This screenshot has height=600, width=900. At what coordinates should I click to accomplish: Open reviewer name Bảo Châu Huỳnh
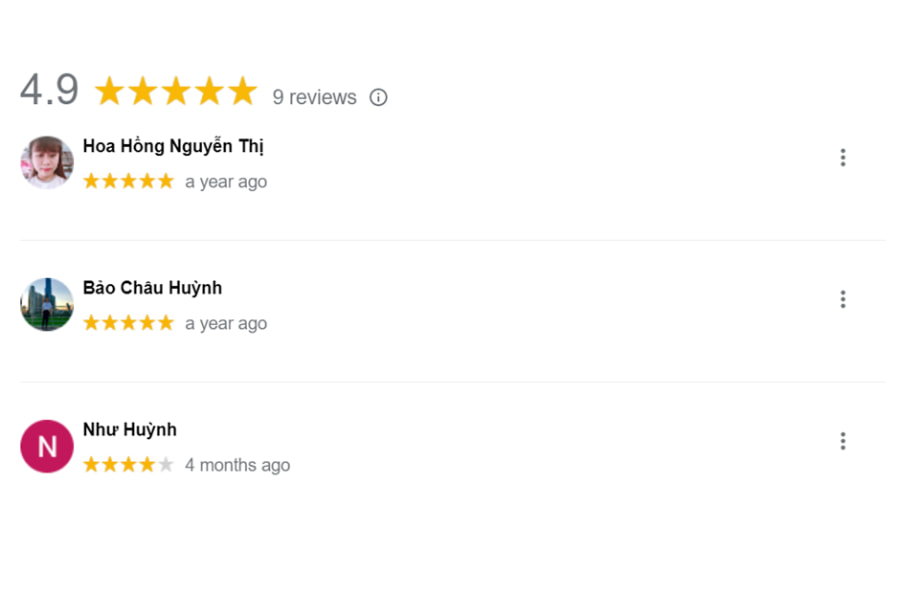[152, 288]
